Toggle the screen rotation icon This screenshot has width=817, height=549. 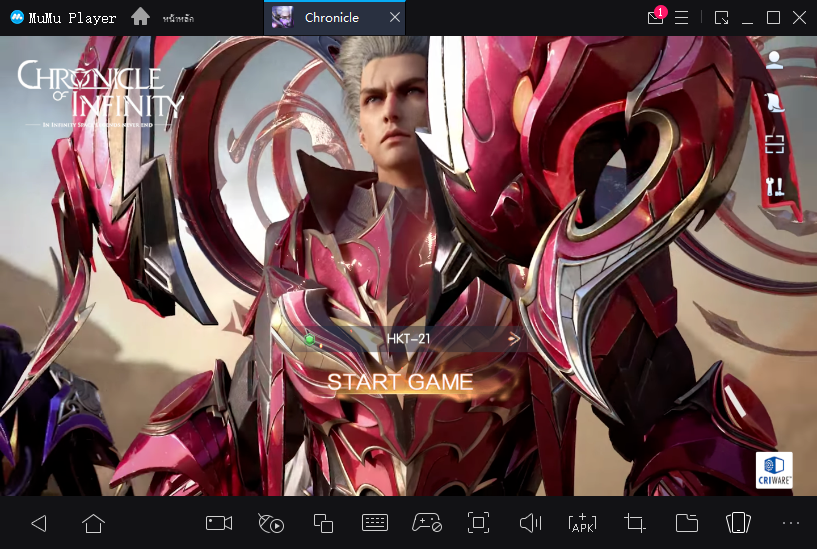click(x=738, y=523)
